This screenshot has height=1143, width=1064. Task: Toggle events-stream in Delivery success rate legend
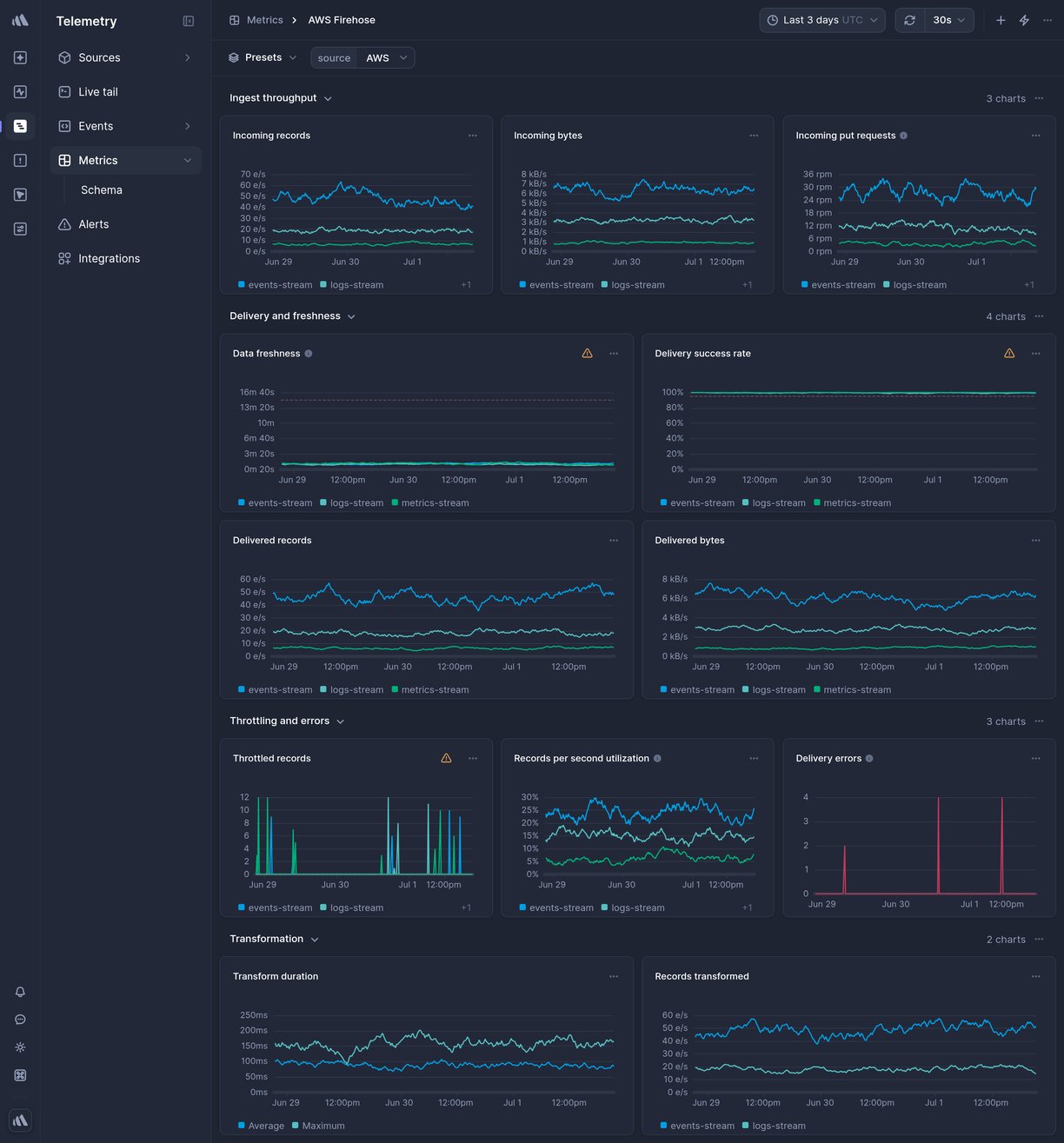tap(697, 503)
